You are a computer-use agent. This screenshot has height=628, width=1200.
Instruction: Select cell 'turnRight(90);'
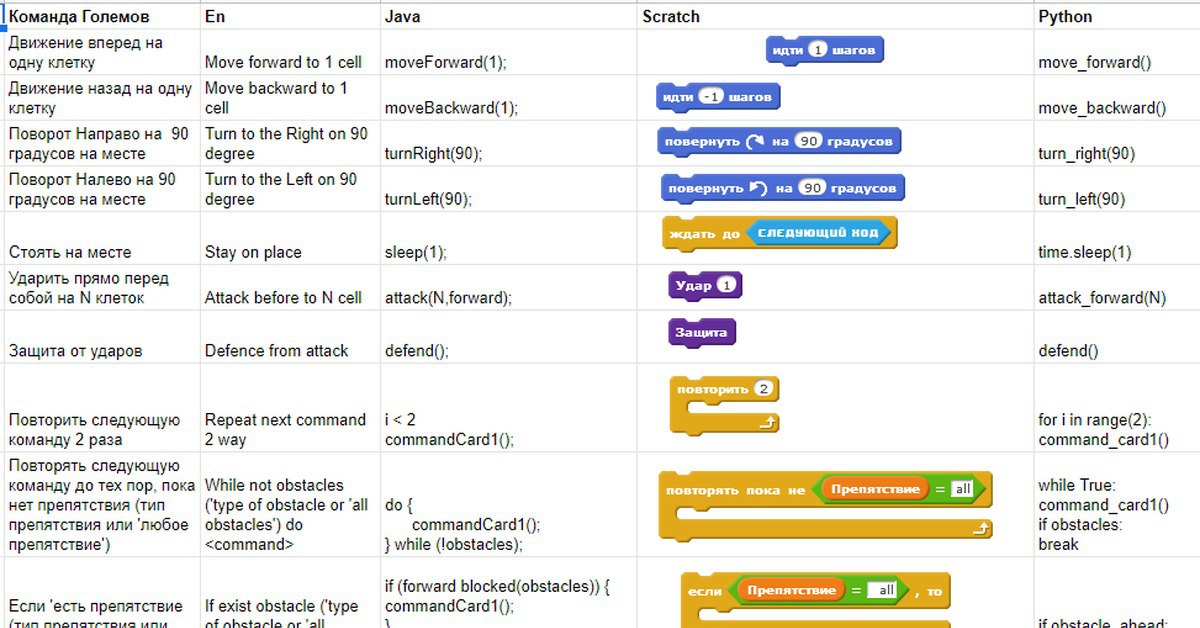point(508,143)
